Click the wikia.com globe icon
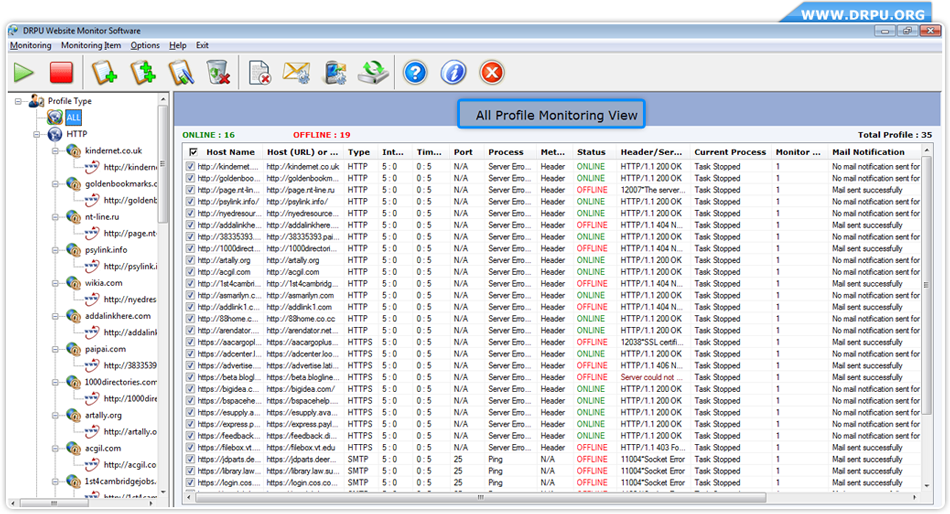Image resolution: width=950 pixels, height=514 pixels. [73, 283]
